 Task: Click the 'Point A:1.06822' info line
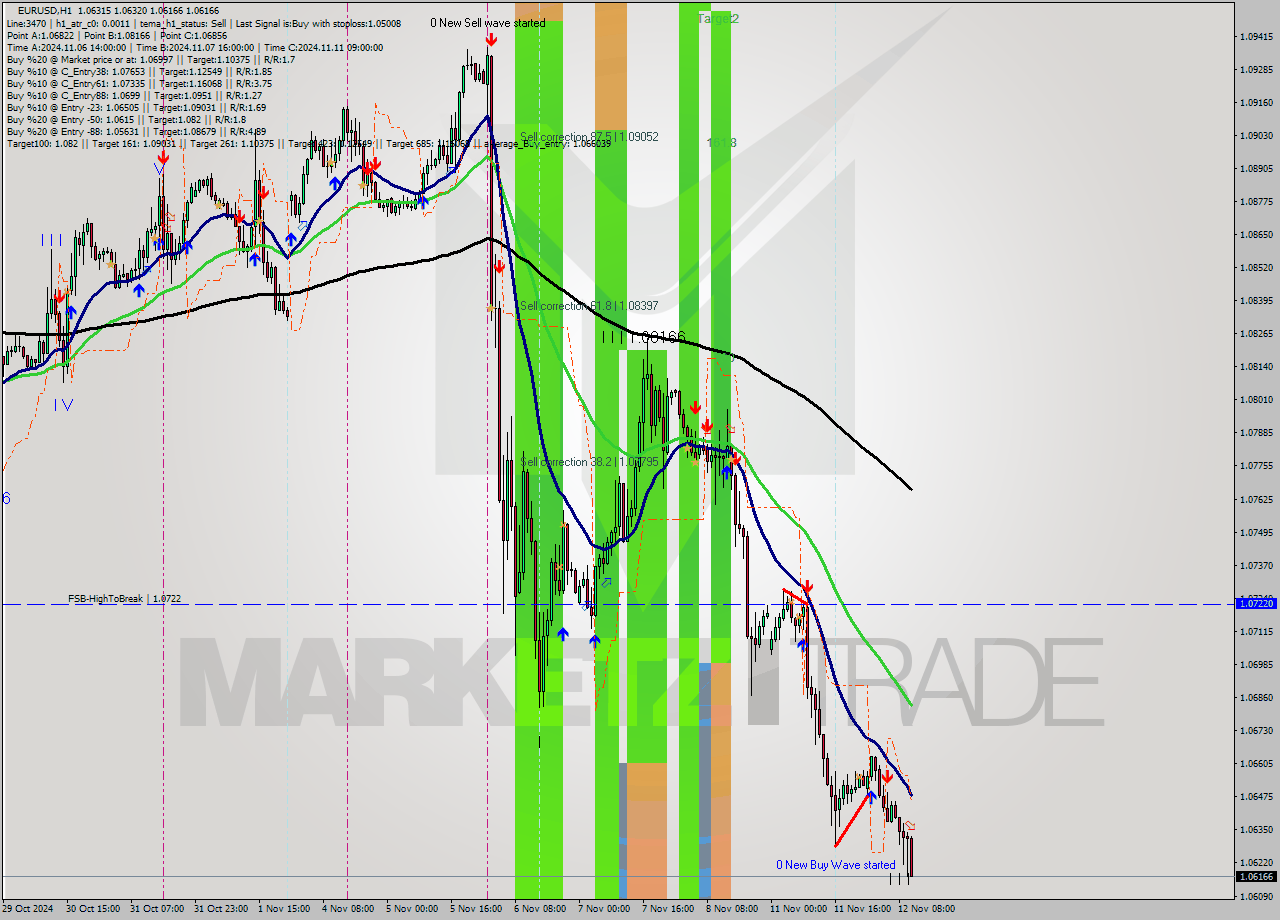(116, 35)
